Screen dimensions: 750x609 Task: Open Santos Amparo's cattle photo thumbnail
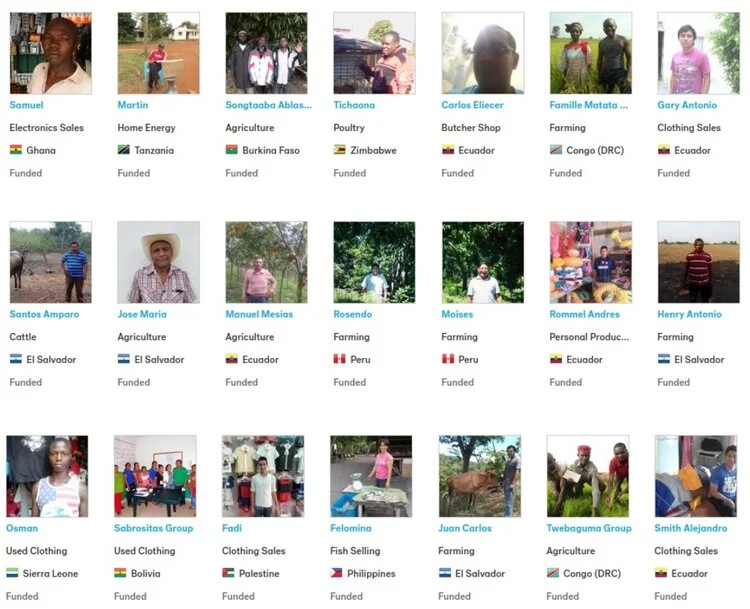point(51,262)
